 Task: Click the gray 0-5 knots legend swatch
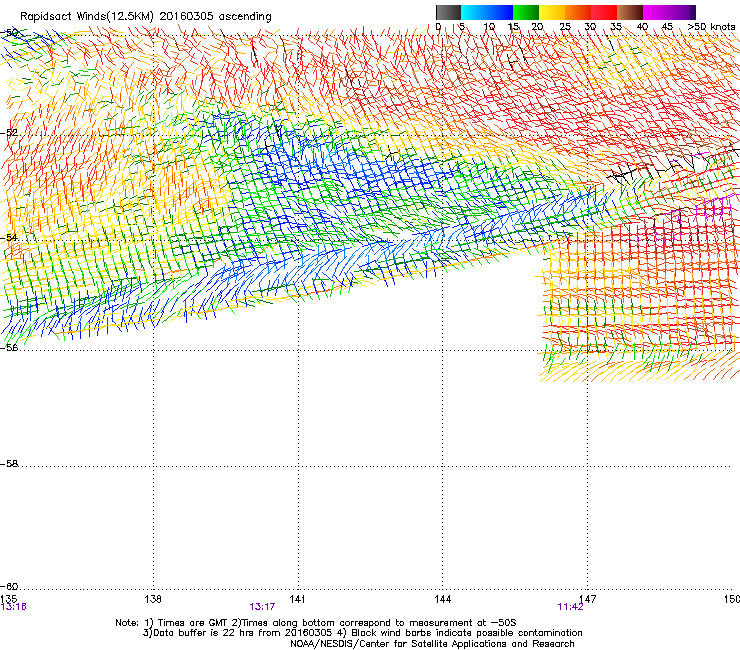tap(448, 12)
